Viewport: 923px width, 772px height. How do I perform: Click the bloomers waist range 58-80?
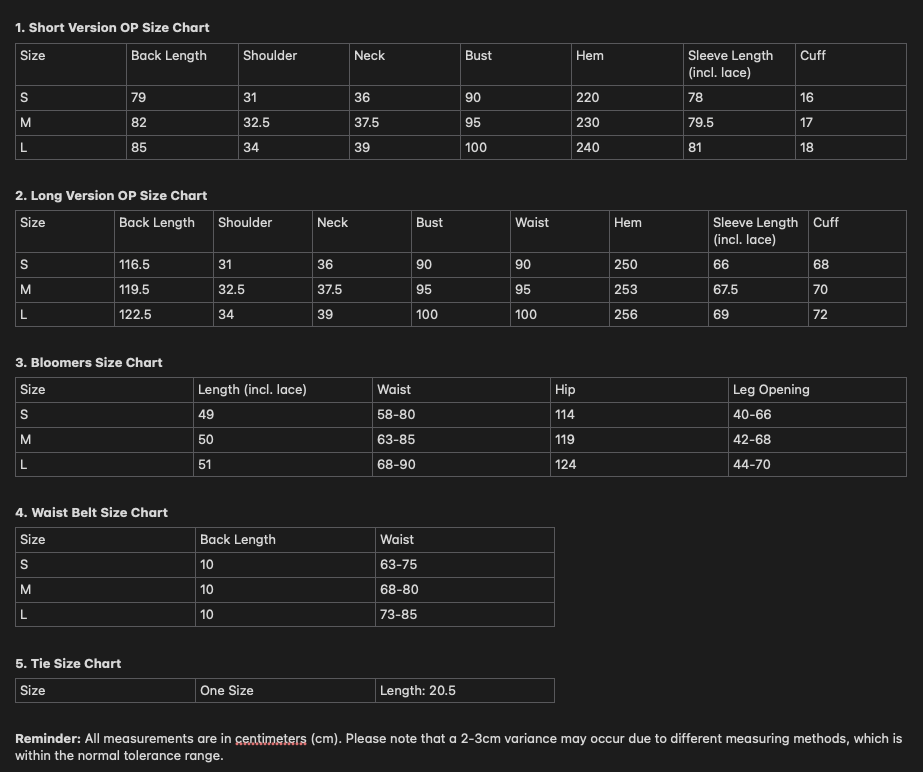click(x=395, y=415)
